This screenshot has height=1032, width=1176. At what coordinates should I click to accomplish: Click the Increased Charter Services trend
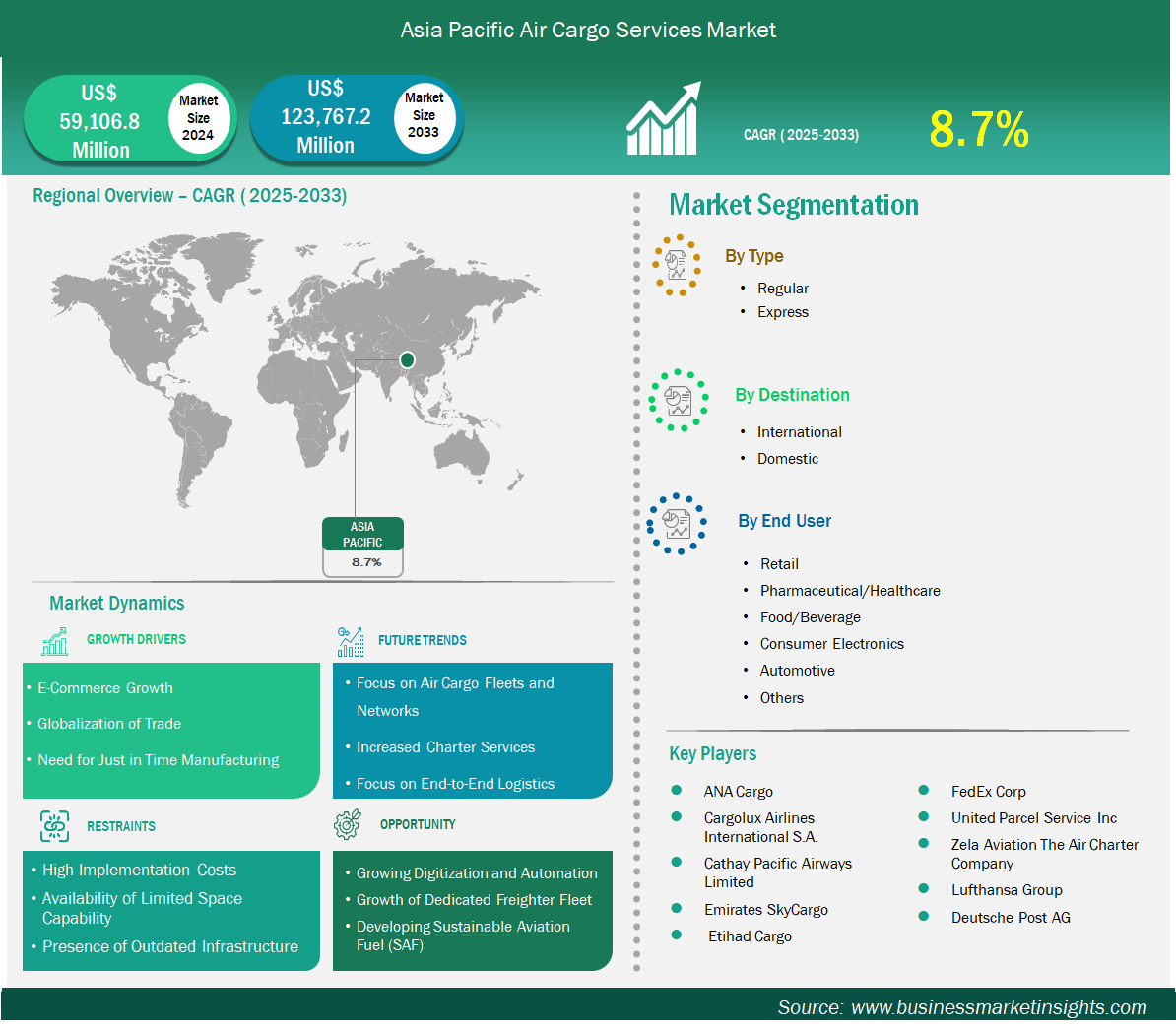pos(445,747)
